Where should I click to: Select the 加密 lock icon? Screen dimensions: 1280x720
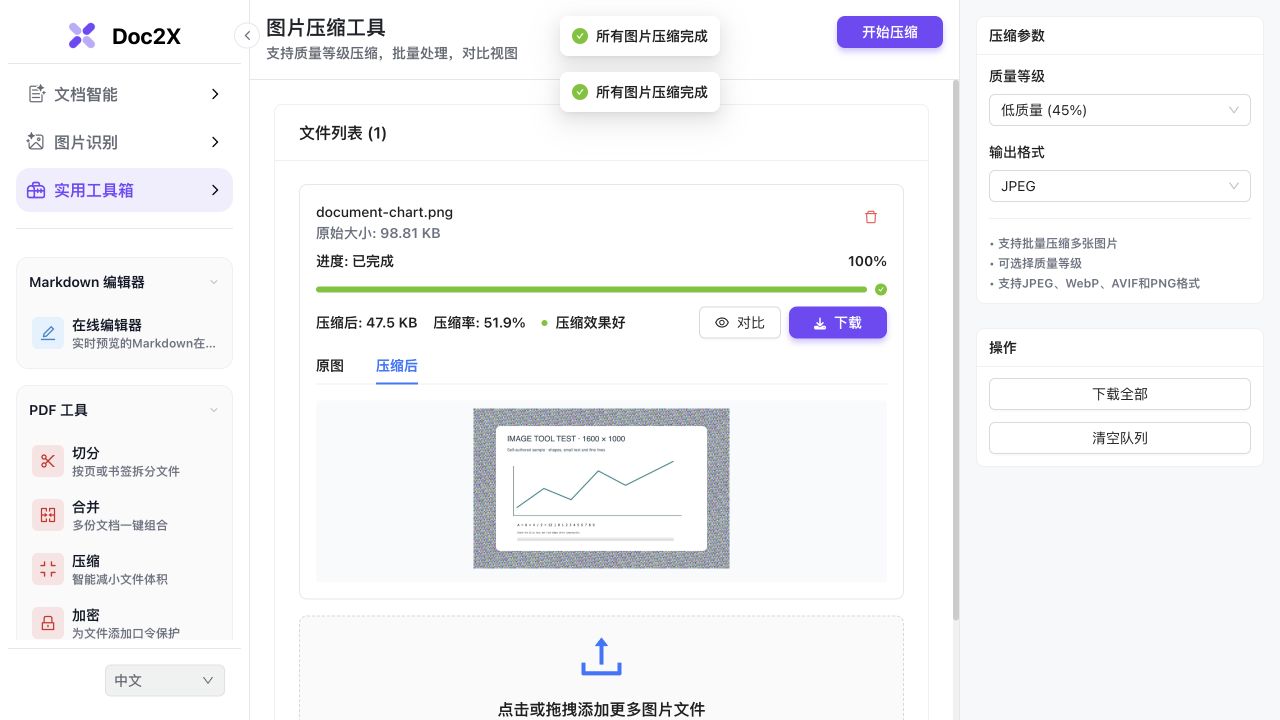[x=48, y=623]
